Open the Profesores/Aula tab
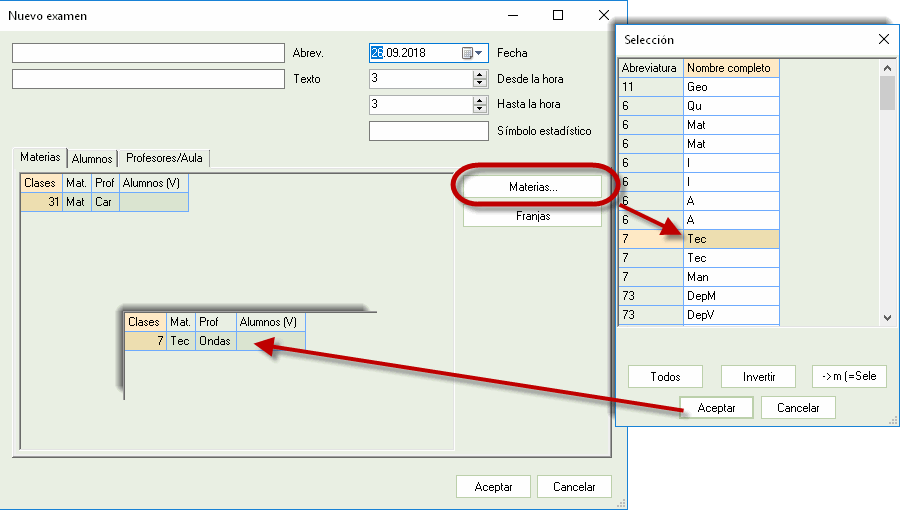This screenshot has width=900, height=510. [x=164, y=158]
